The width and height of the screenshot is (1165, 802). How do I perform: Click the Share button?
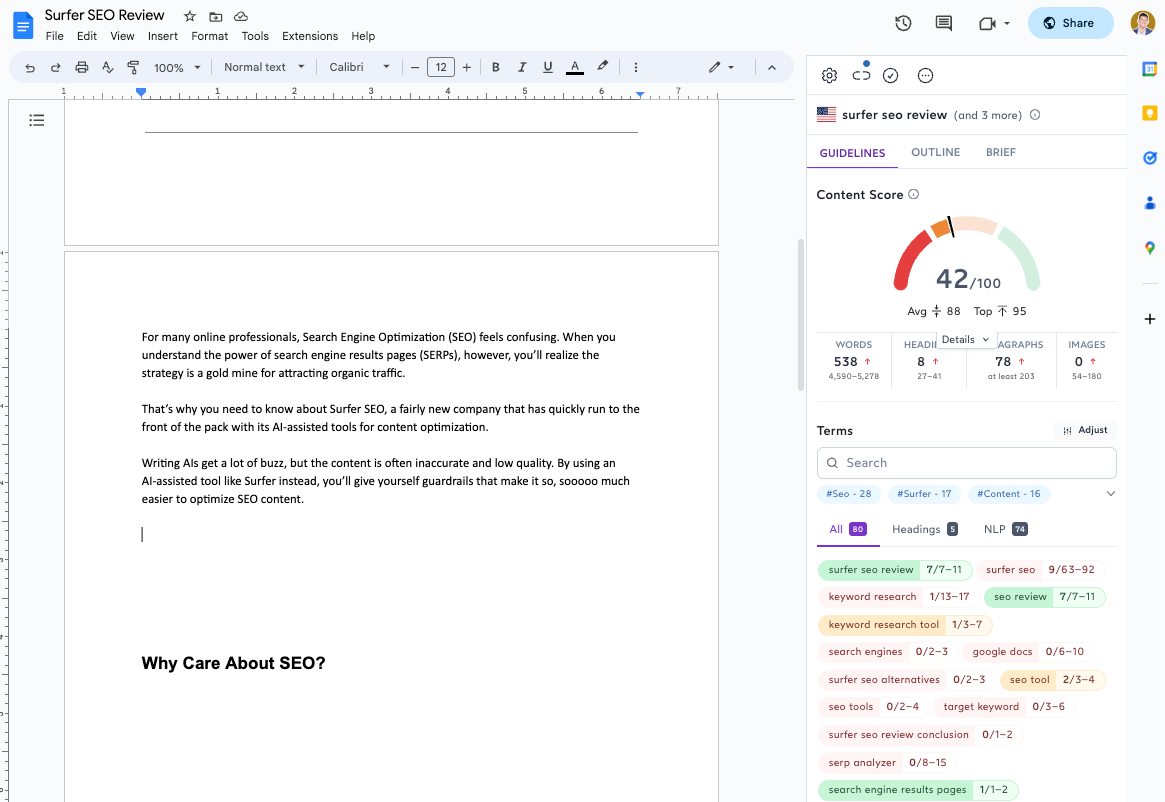pyautogui.click(x=1071, y=23)
